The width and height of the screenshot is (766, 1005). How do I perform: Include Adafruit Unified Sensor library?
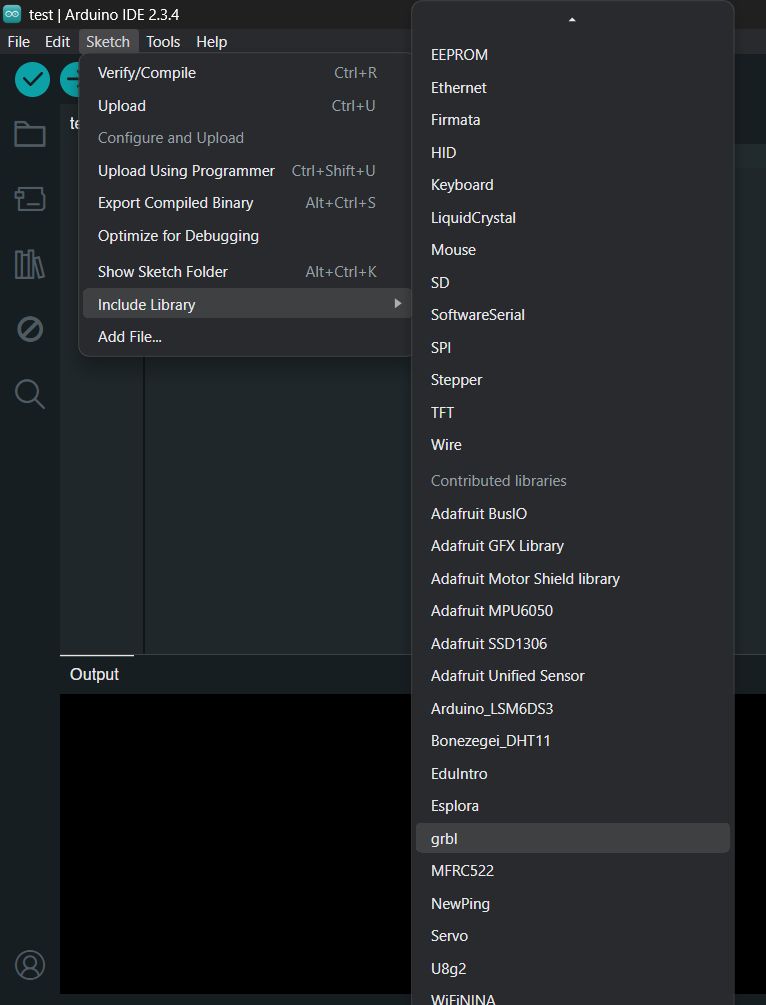572,676
